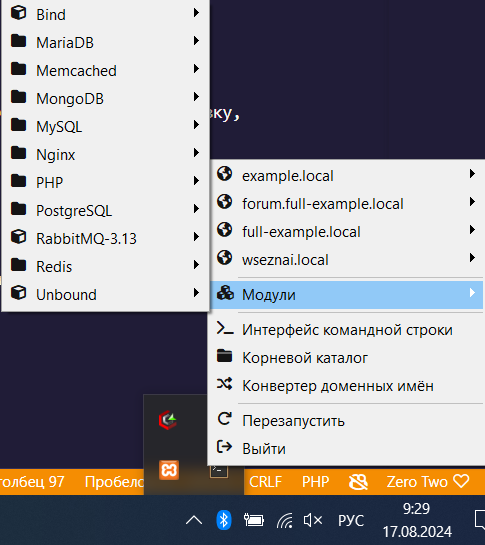This screenshot has height=545, width=485.
Task: Select Интерфейс командной строки menu item
Action: click(x=346, y=330)
